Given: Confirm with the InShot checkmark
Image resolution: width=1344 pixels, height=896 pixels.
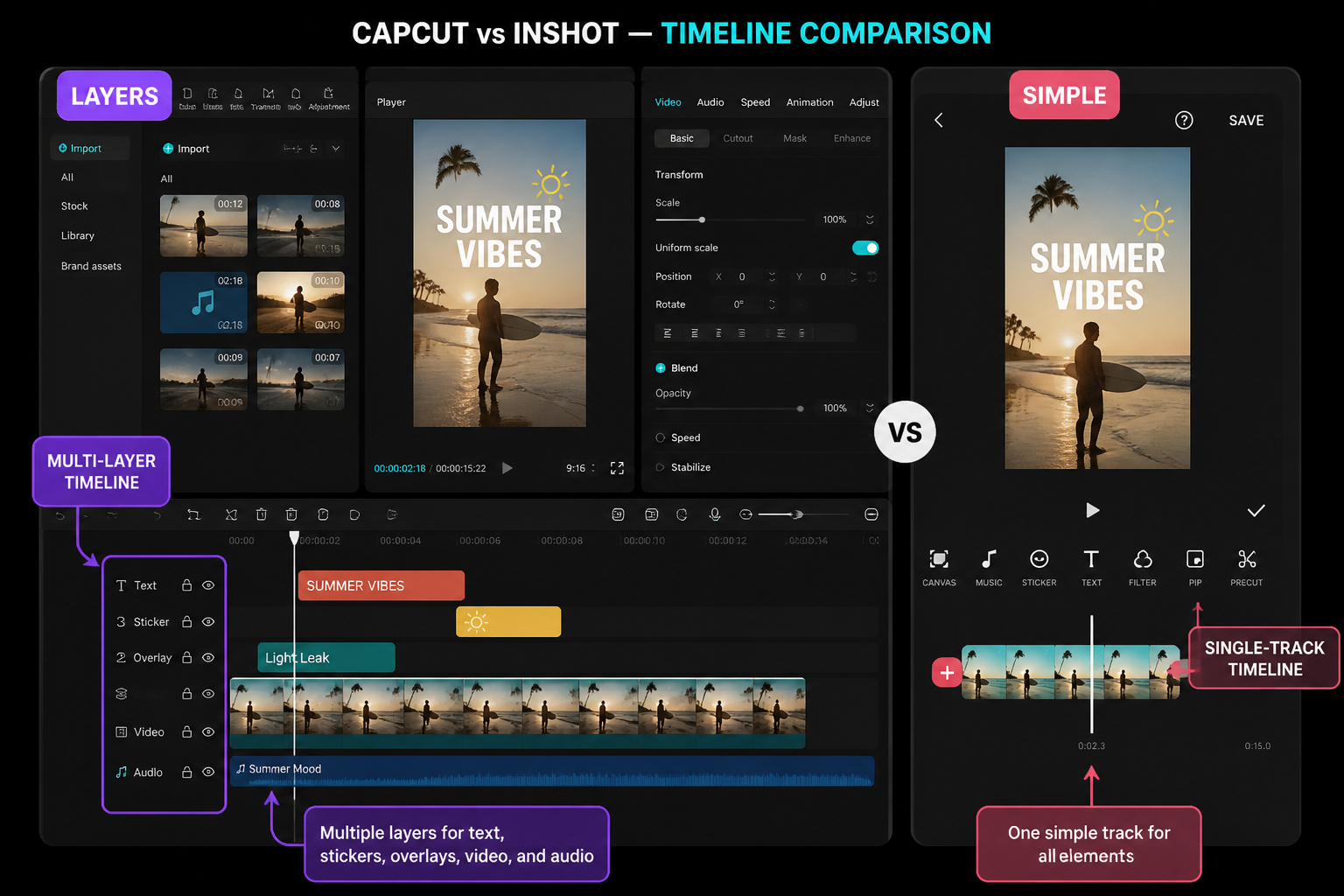Looking at the screenshot, I should click(1256, 510).
